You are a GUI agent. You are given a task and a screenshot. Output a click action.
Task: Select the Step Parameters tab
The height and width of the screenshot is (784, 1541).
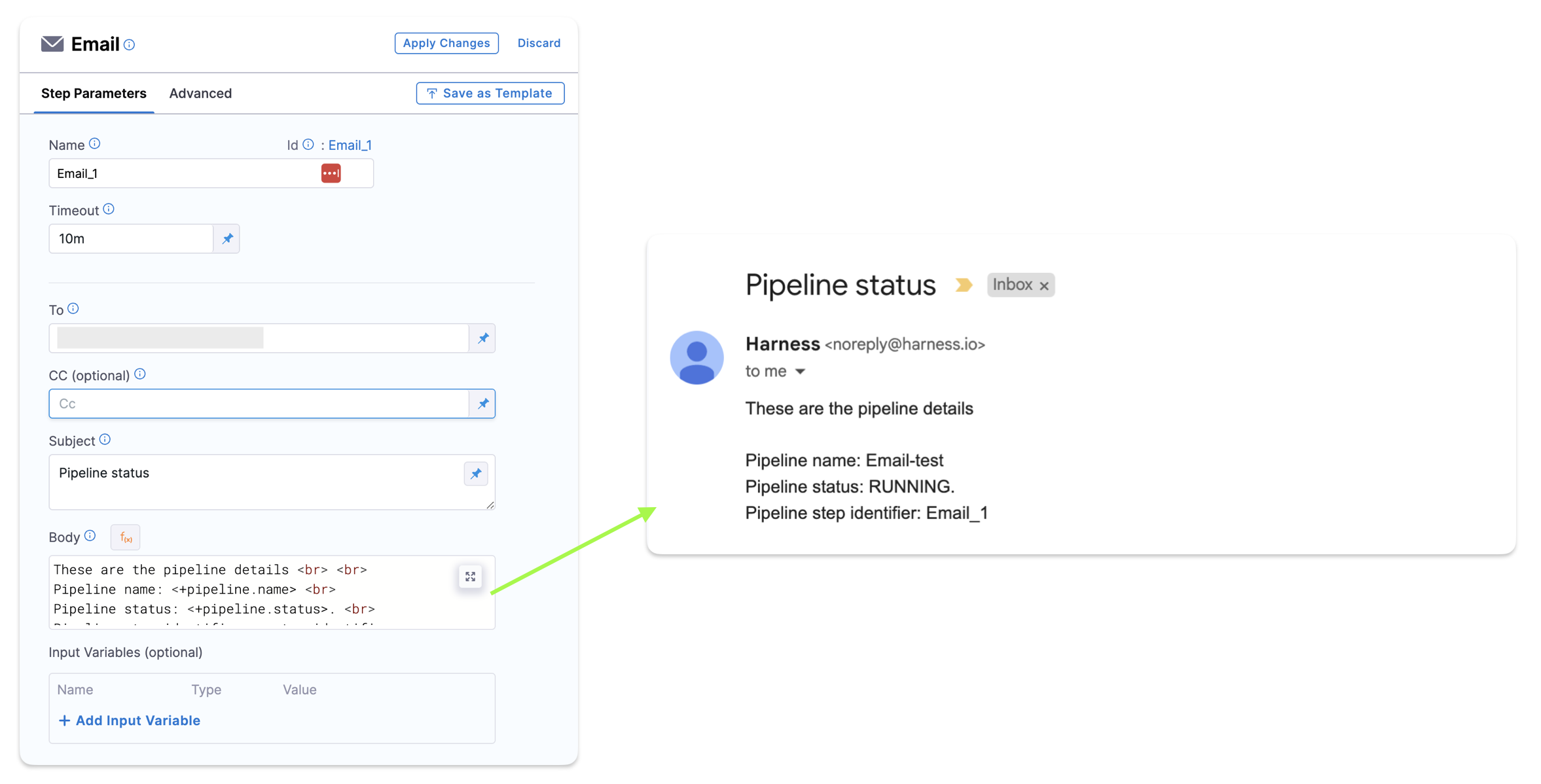[x=94, y=94]
